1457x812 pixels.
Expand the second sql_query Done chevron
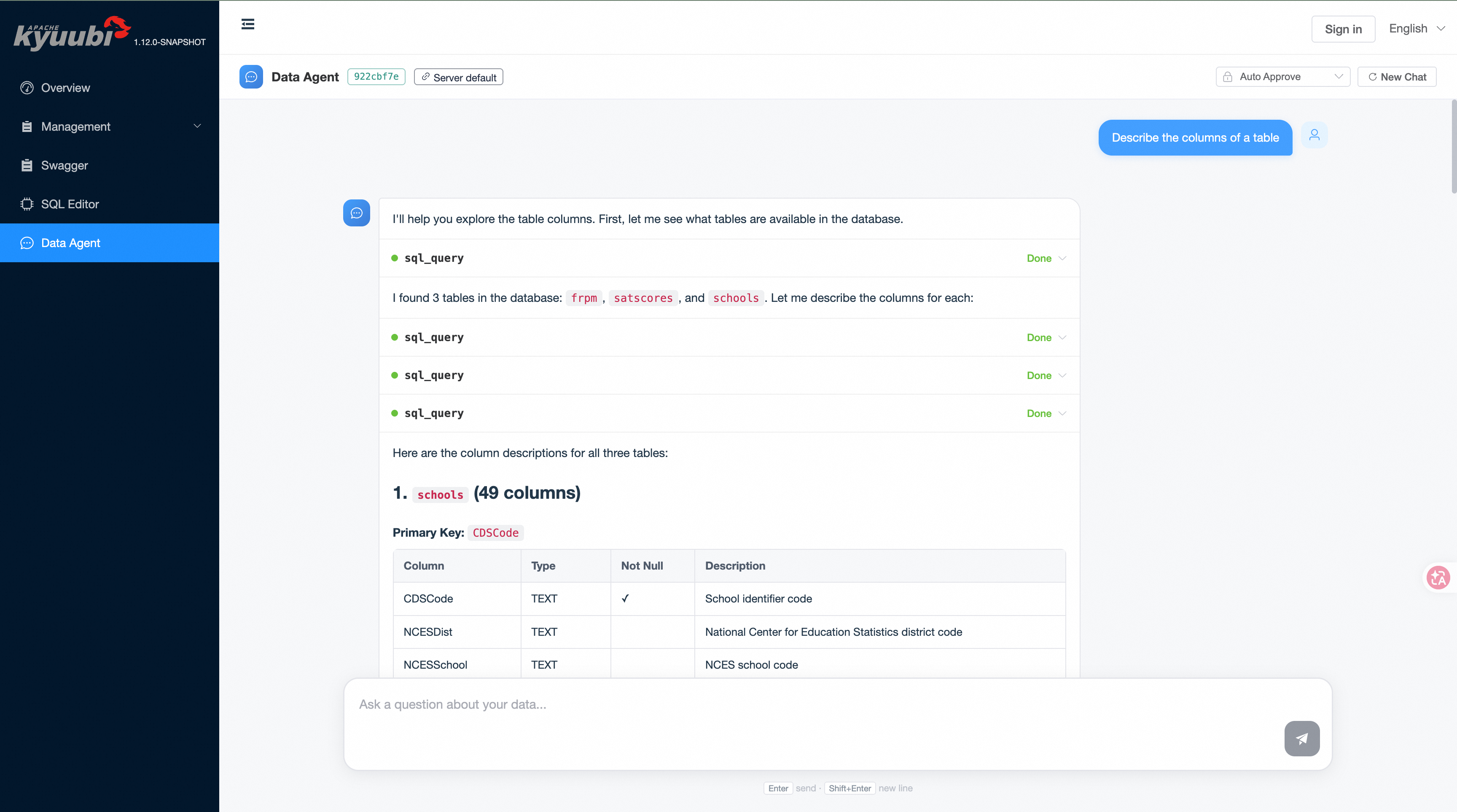coord(1062,337)
